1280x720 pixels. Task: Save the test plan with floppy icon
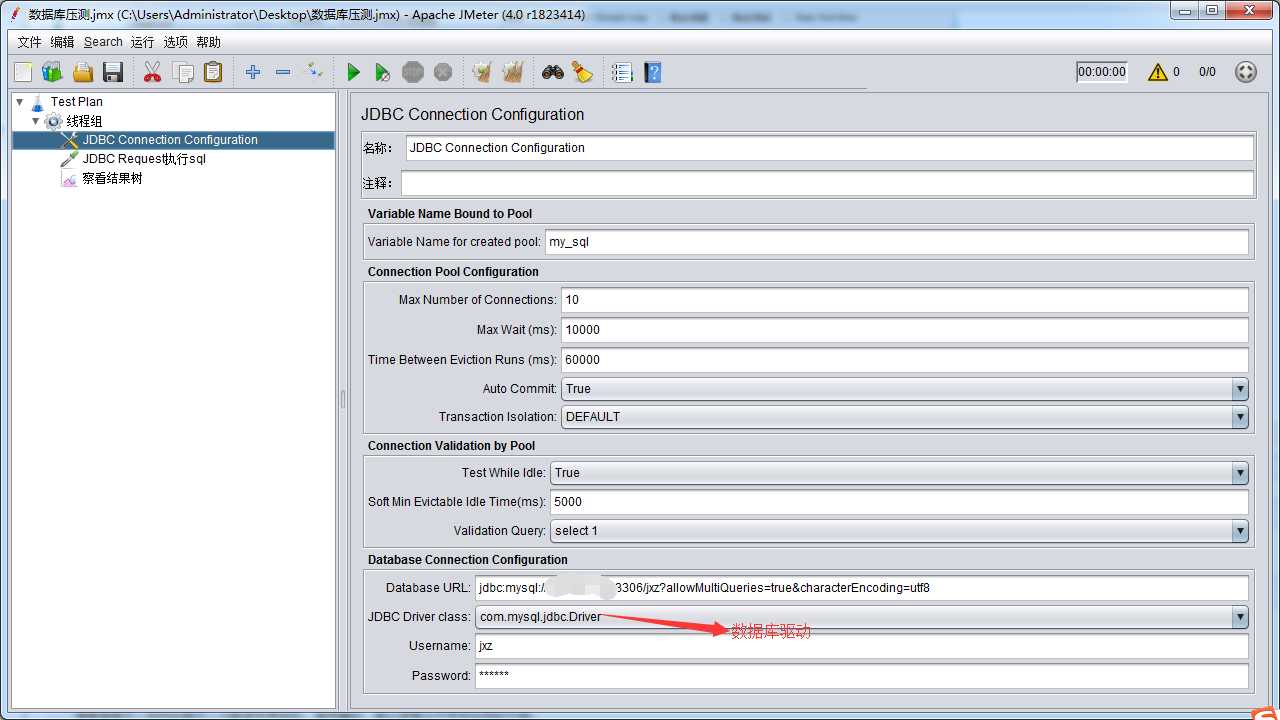113,72
